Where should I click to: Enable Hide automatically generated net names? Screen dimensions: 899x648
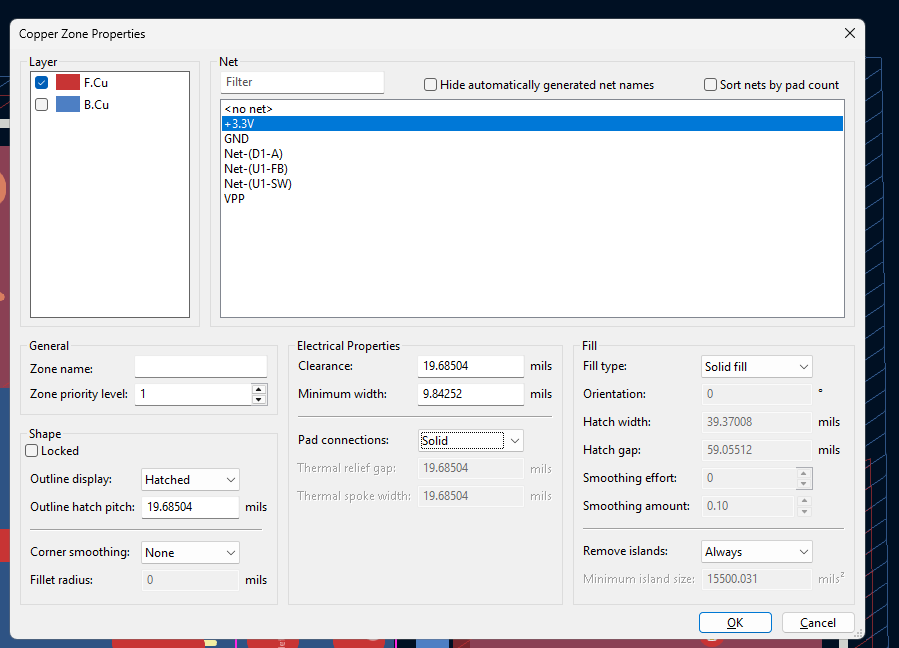pyautogui.click(x=431, y=85)
